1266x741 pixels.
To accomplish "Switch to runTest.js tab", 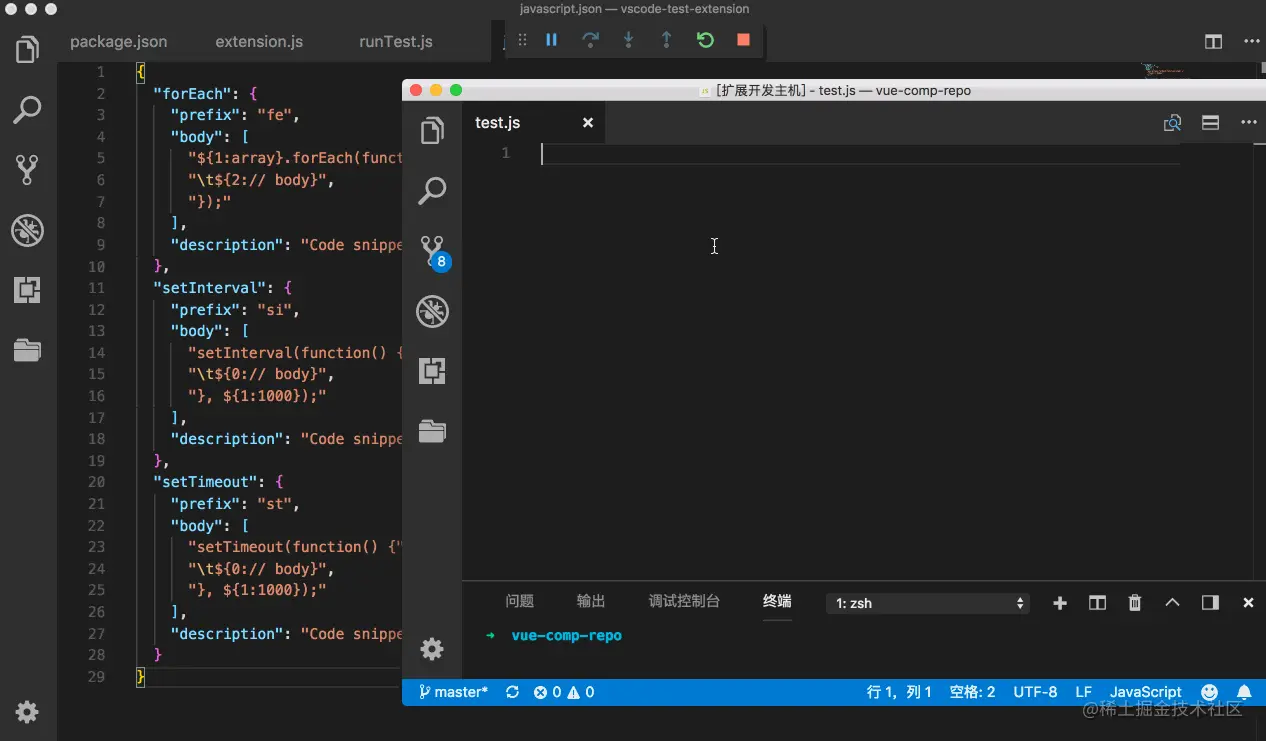I will pyautogui.click(x=396, y=42).
